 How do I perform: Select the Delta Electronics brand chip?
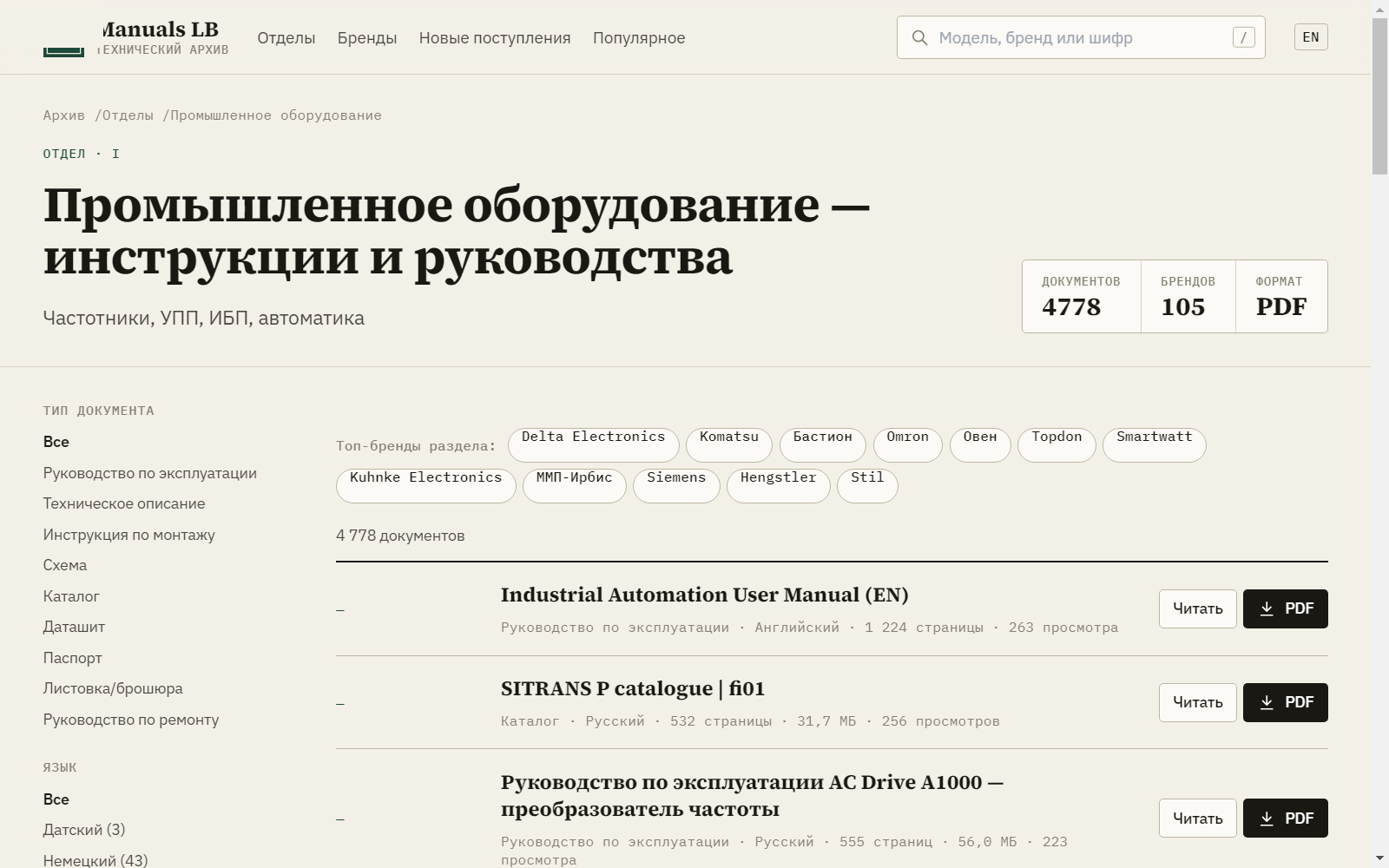pyautogui.click(x=594, y=445)
